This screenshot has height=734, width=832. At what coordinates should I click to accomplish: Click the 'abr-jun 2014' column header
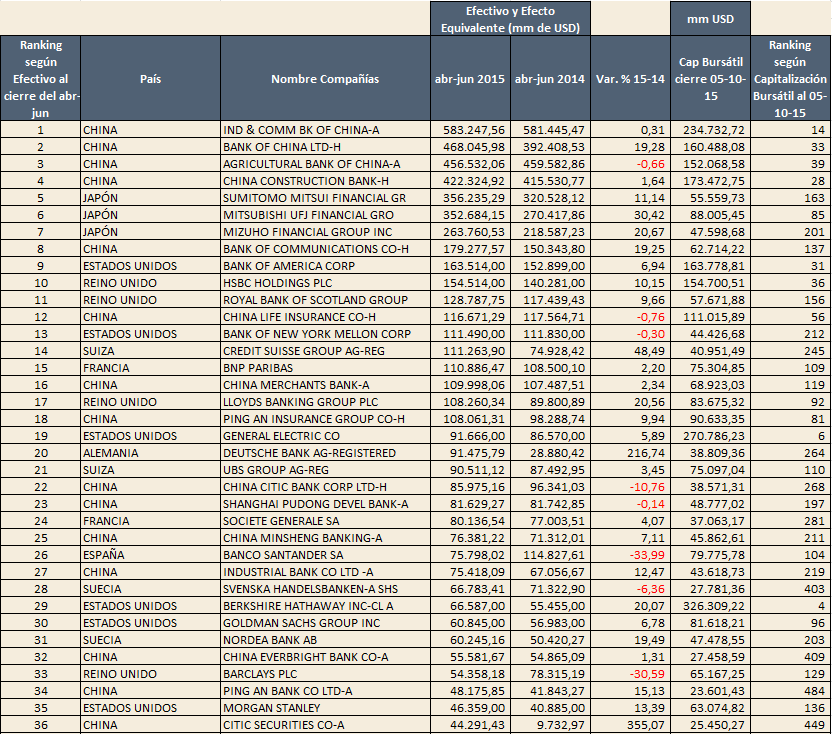[x=550, y=79]
